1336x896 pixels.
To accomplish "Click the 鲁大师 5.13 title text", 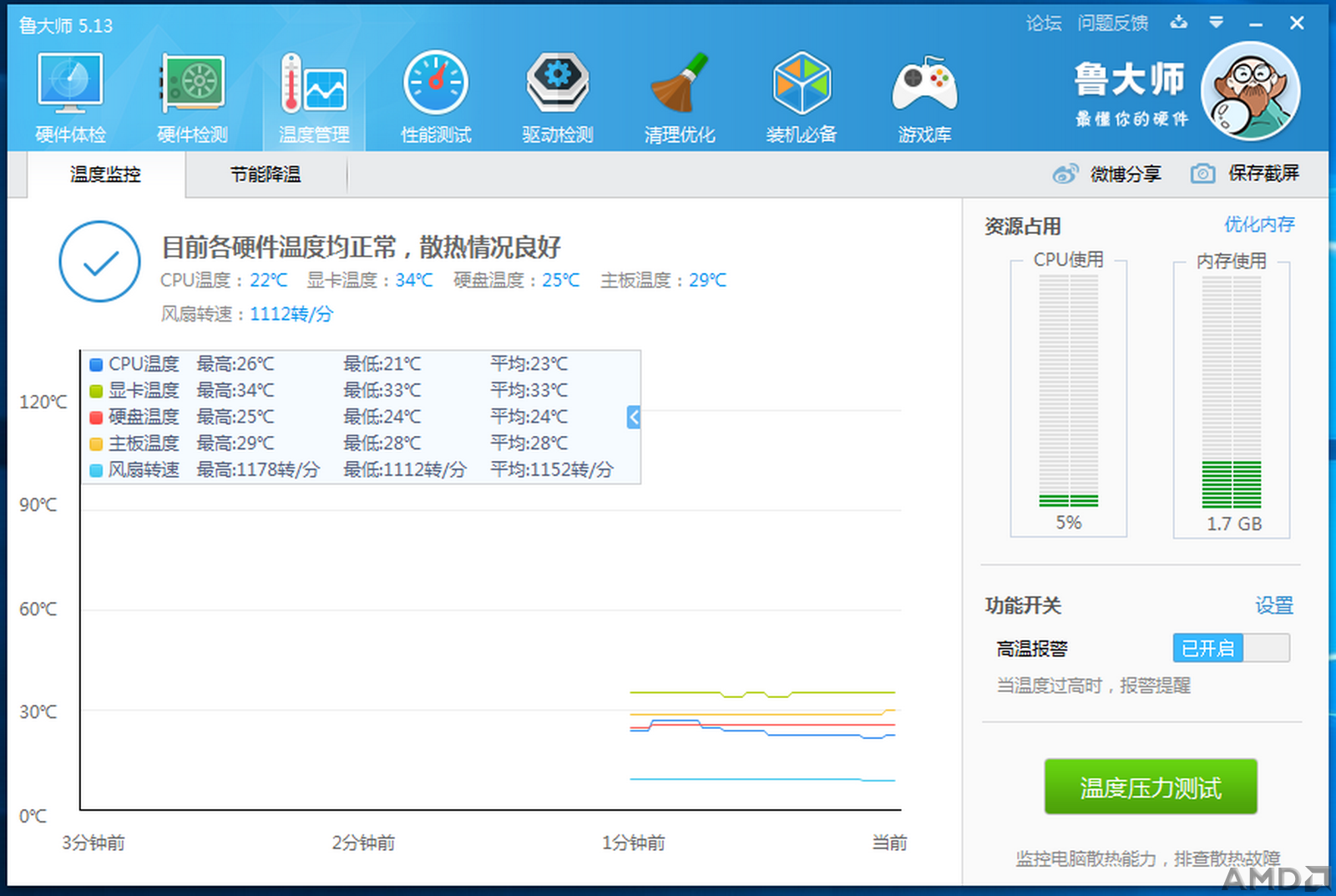I will click(x=66, y=26).
